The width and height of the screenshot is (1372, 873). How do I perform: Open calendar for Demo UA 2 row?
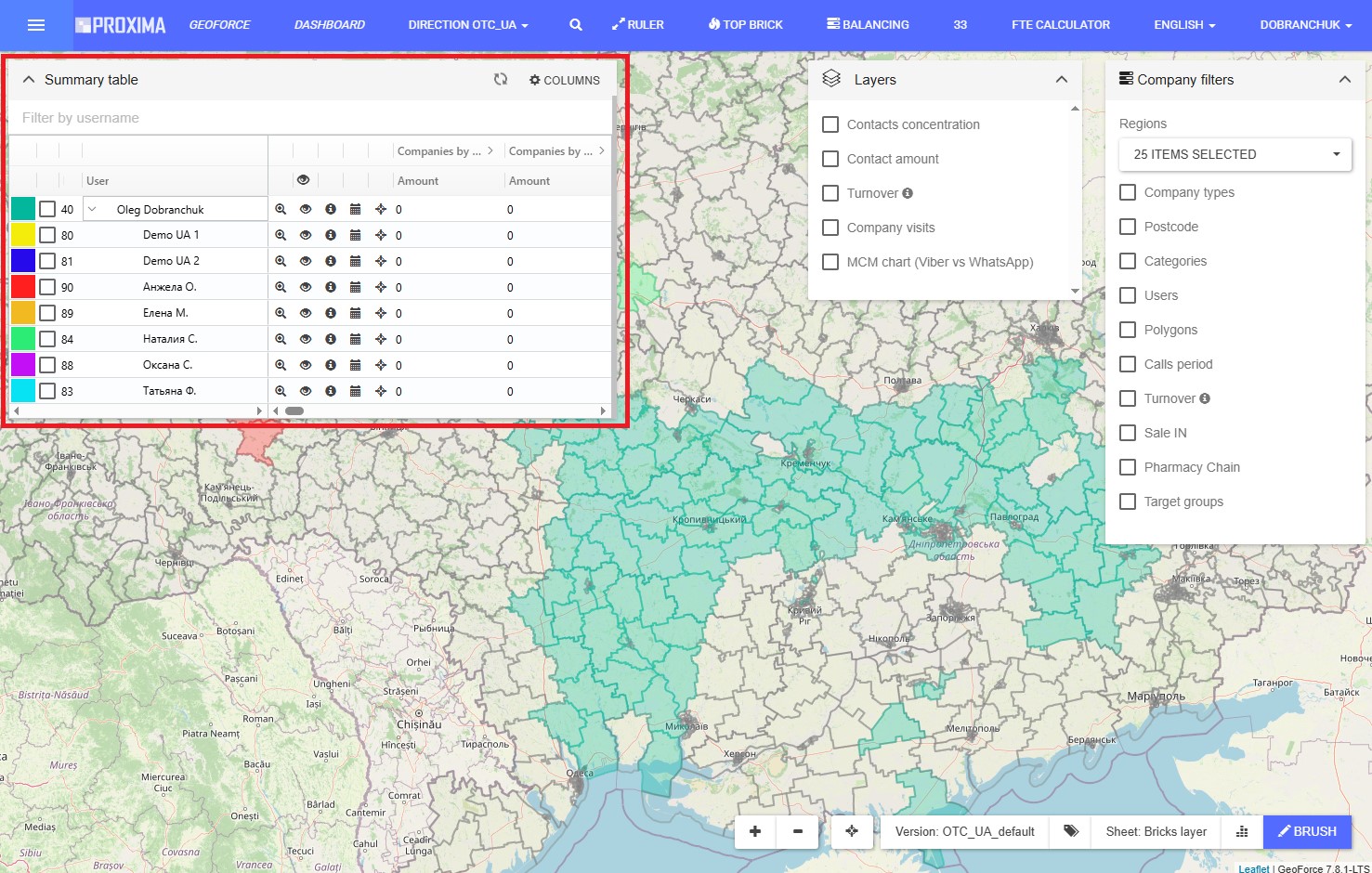click(355, 262)
